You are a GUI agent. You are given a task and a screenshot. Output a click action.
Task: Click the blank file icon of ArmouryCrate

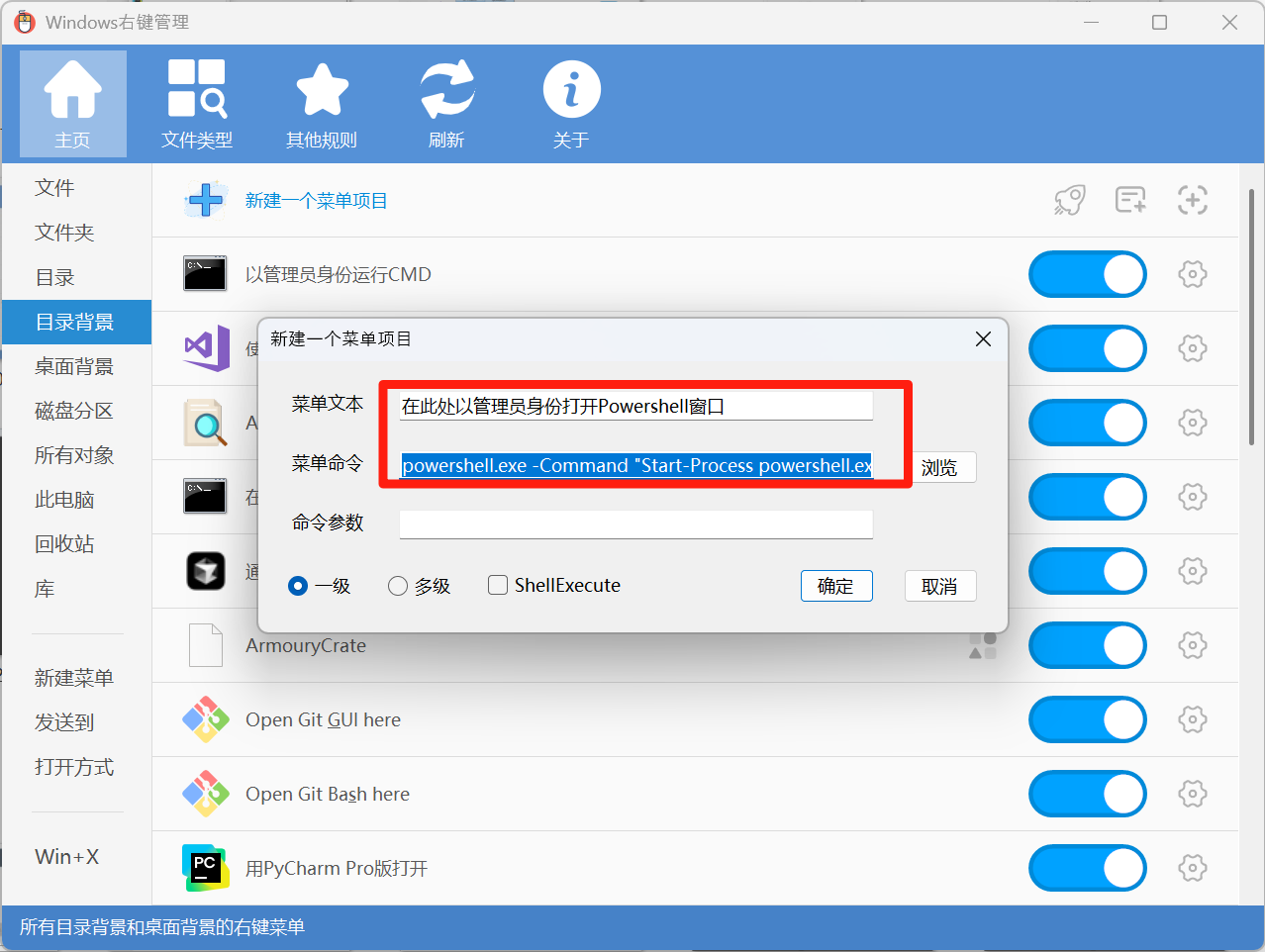(x=206, y=645)
